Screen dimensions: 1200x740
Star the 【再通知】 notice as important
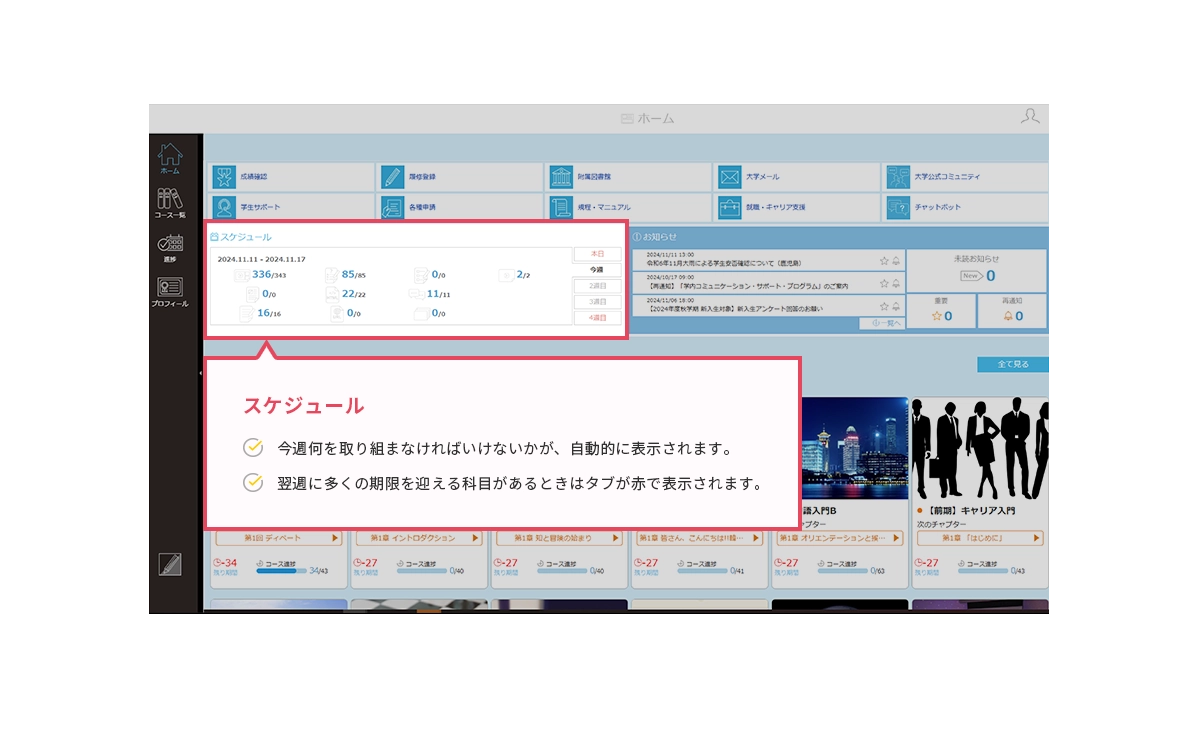[884, 284]
